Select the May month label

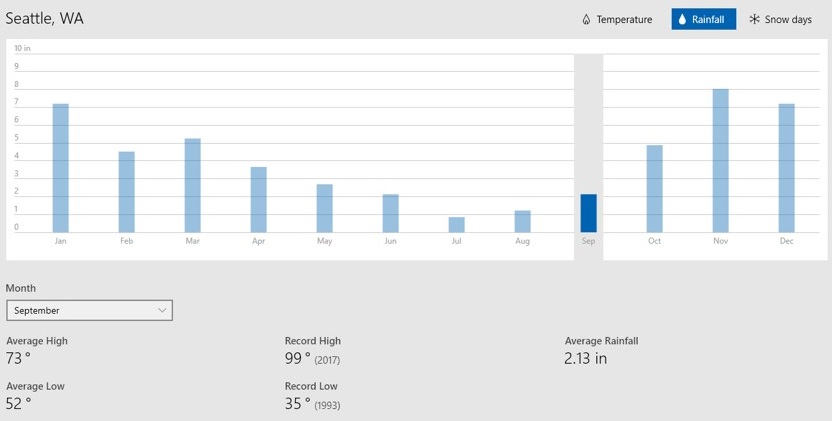coord(325,241)
